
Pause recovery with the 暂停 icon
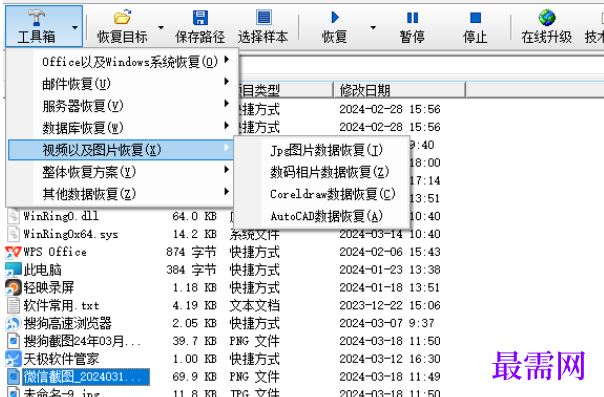click(412, 17)
